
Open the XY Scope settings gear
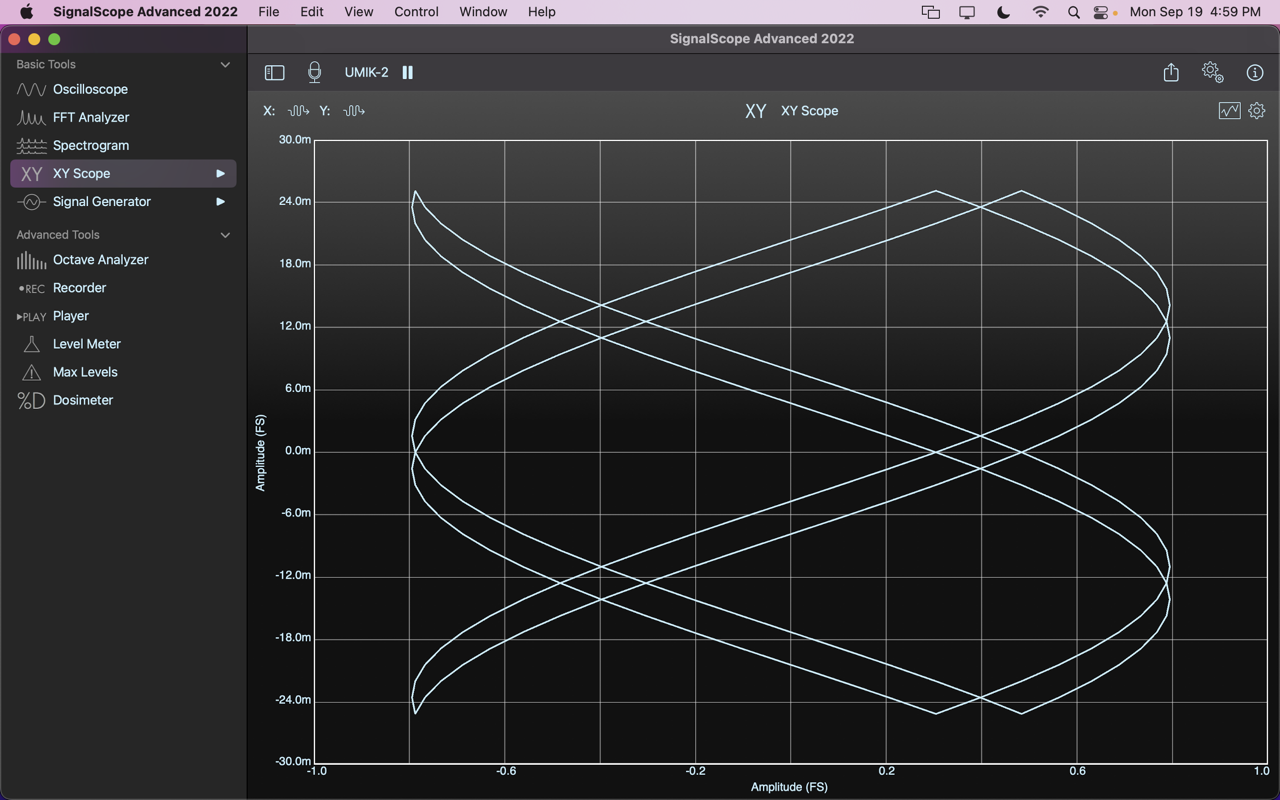(1257, 111)
